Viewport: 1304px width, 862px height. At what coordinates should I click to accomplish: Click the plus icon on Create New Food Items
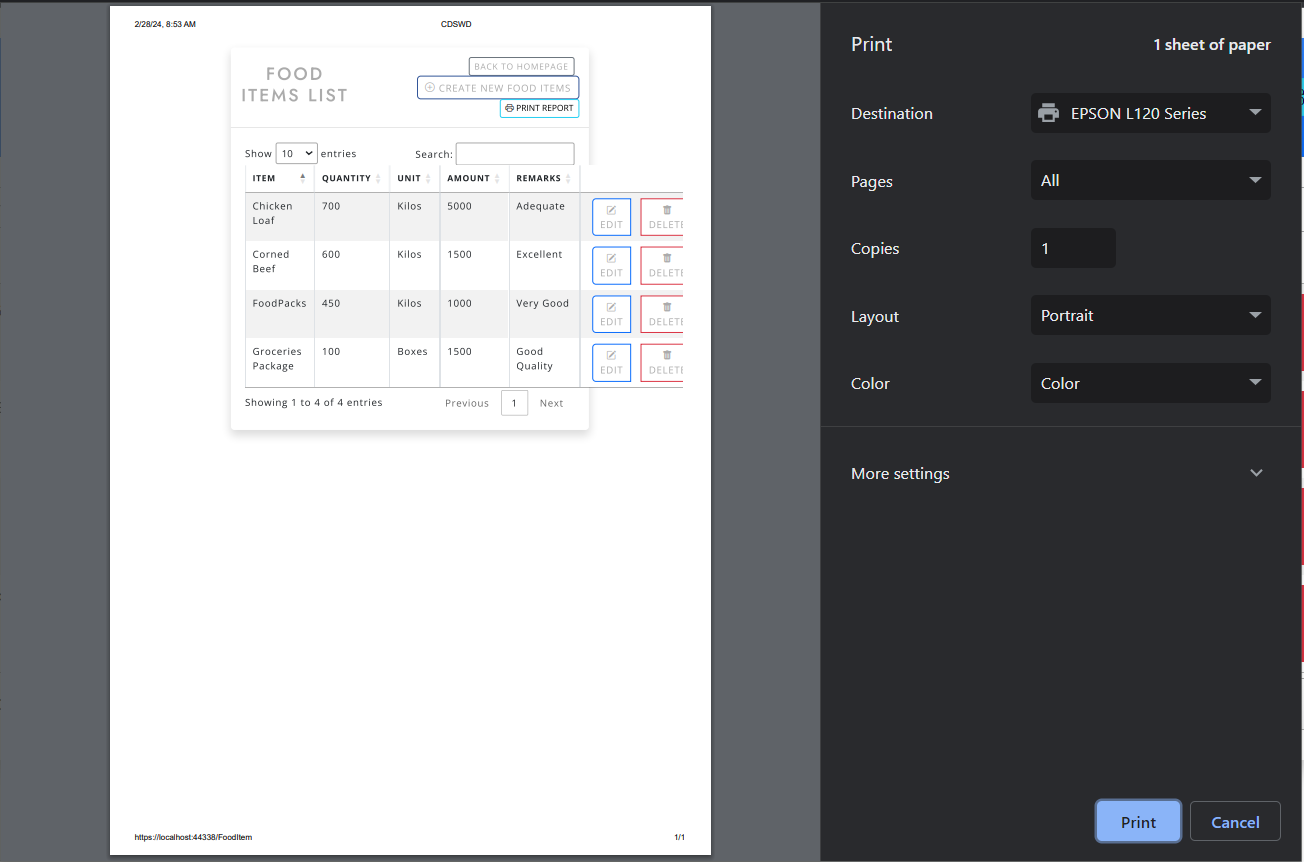[428, 88]
